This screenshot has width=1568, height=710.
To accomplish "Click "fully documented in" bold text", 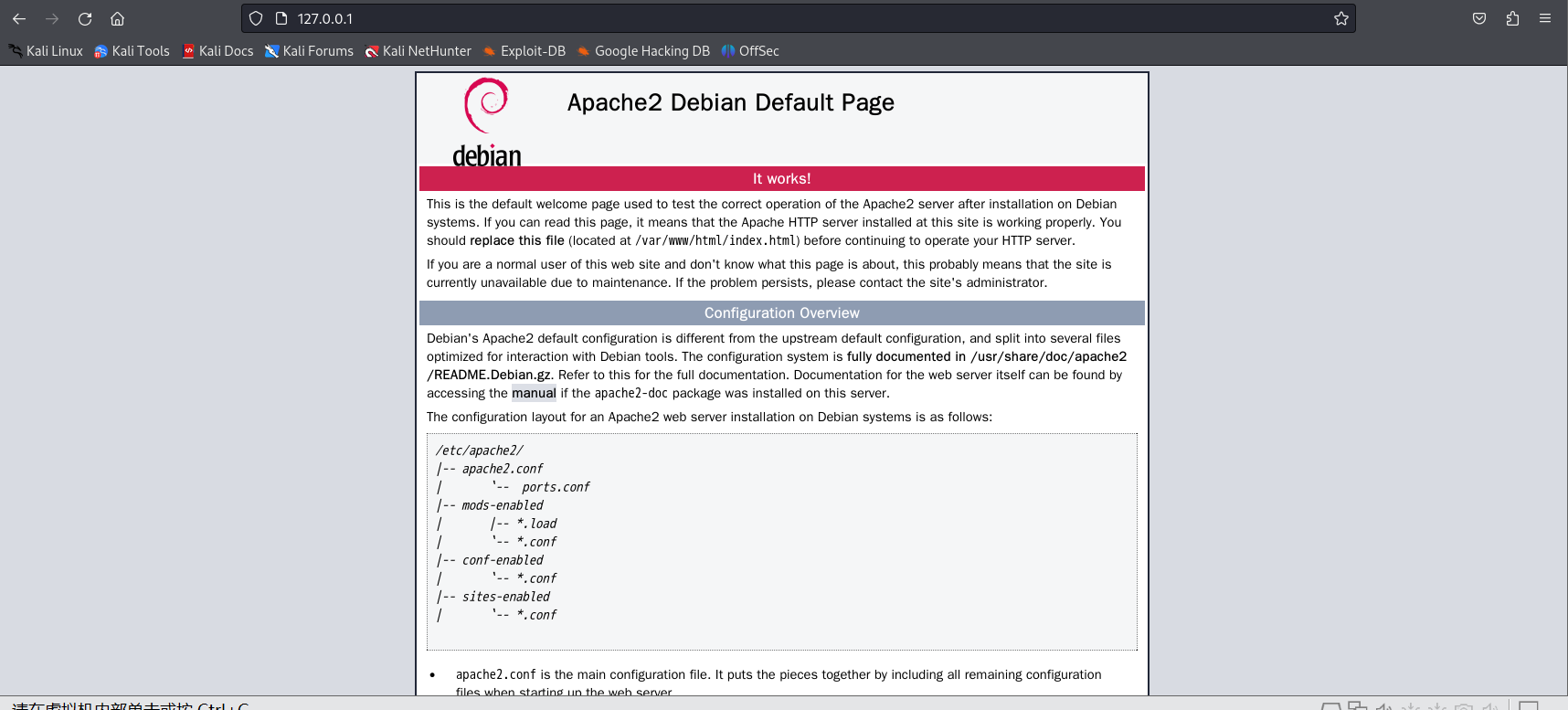I will click(906, 356).
